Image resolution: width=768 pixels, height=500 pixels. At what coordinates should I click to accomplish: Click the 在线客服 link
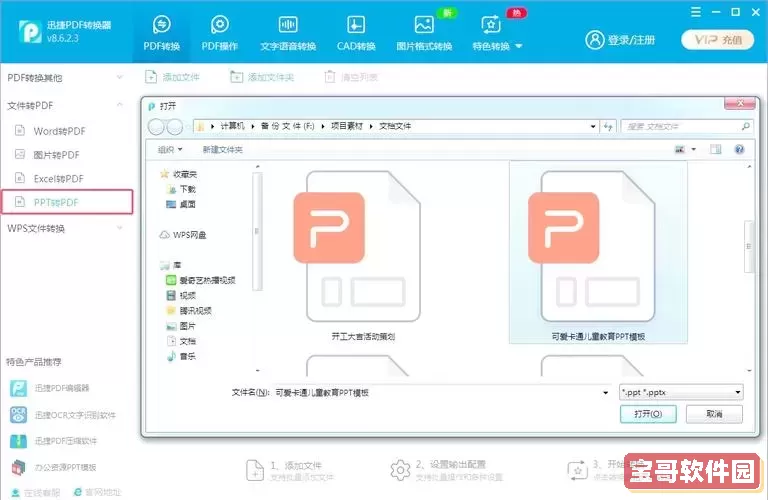[36, 492]
